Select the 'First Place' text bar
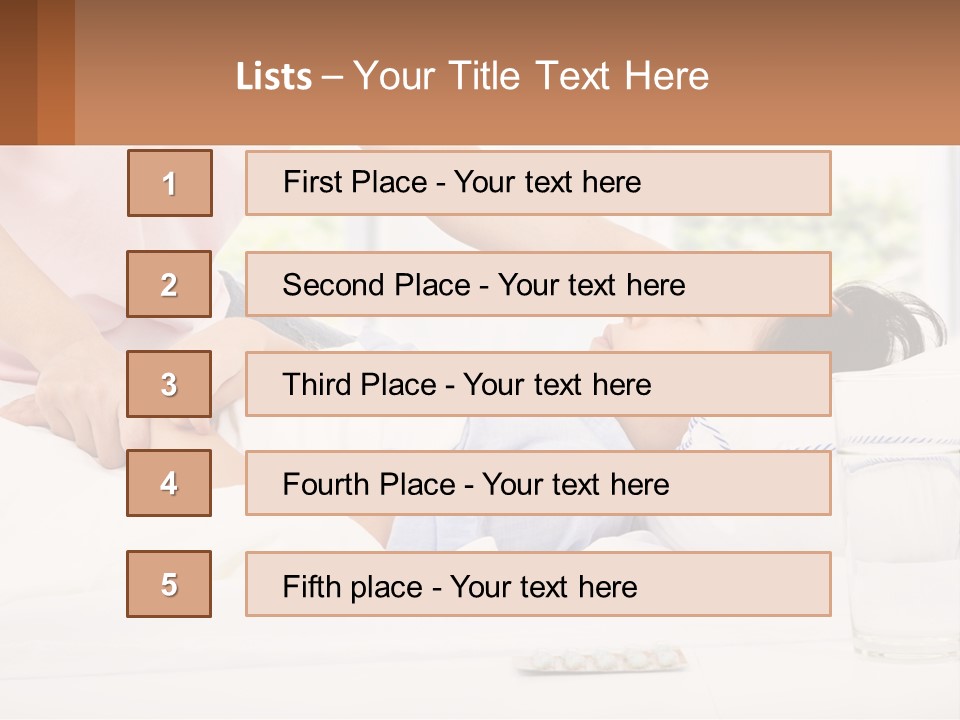The image size is (960, 720). pyautogui.click(x=538, y=183)
